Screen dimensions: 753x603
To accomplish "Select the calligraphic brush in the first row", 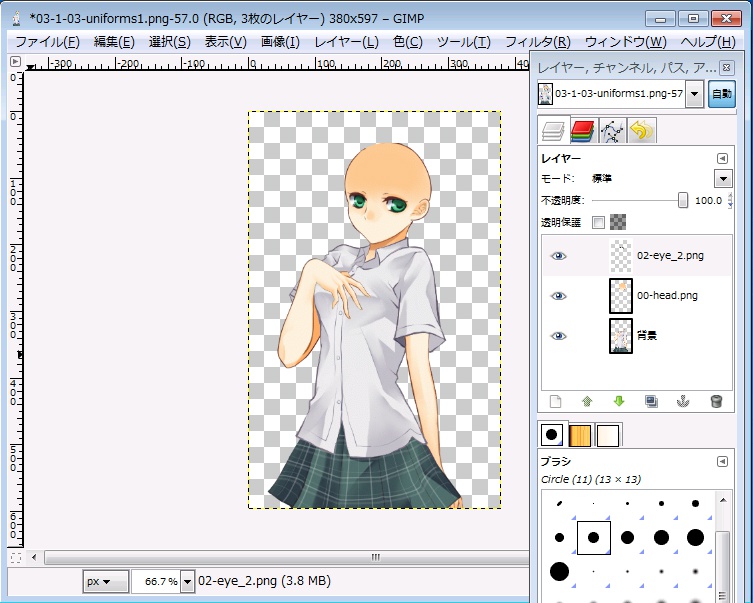I will tap(559, 504).
